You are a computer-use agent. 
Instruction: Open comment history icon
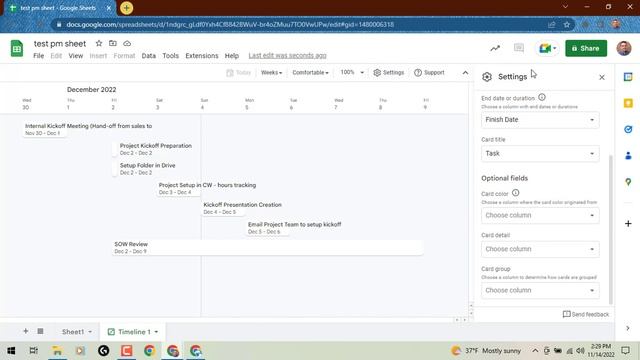(519, 48)
